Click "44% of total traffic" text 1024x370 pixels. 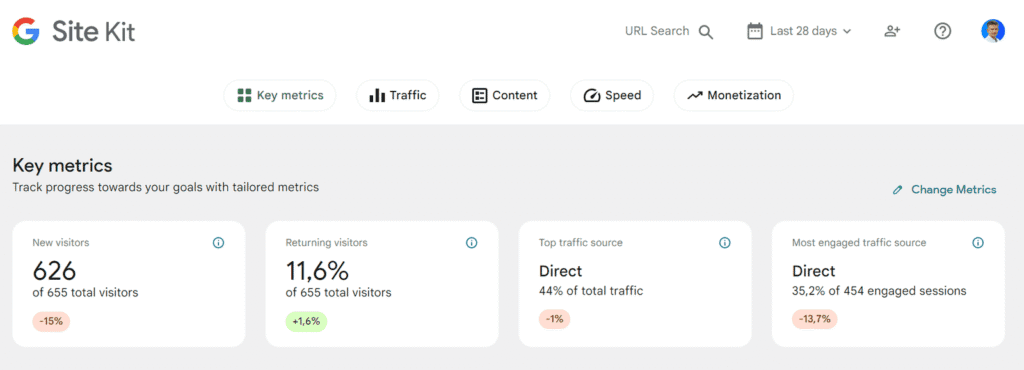pyautogui.click(x=591, y=291)
